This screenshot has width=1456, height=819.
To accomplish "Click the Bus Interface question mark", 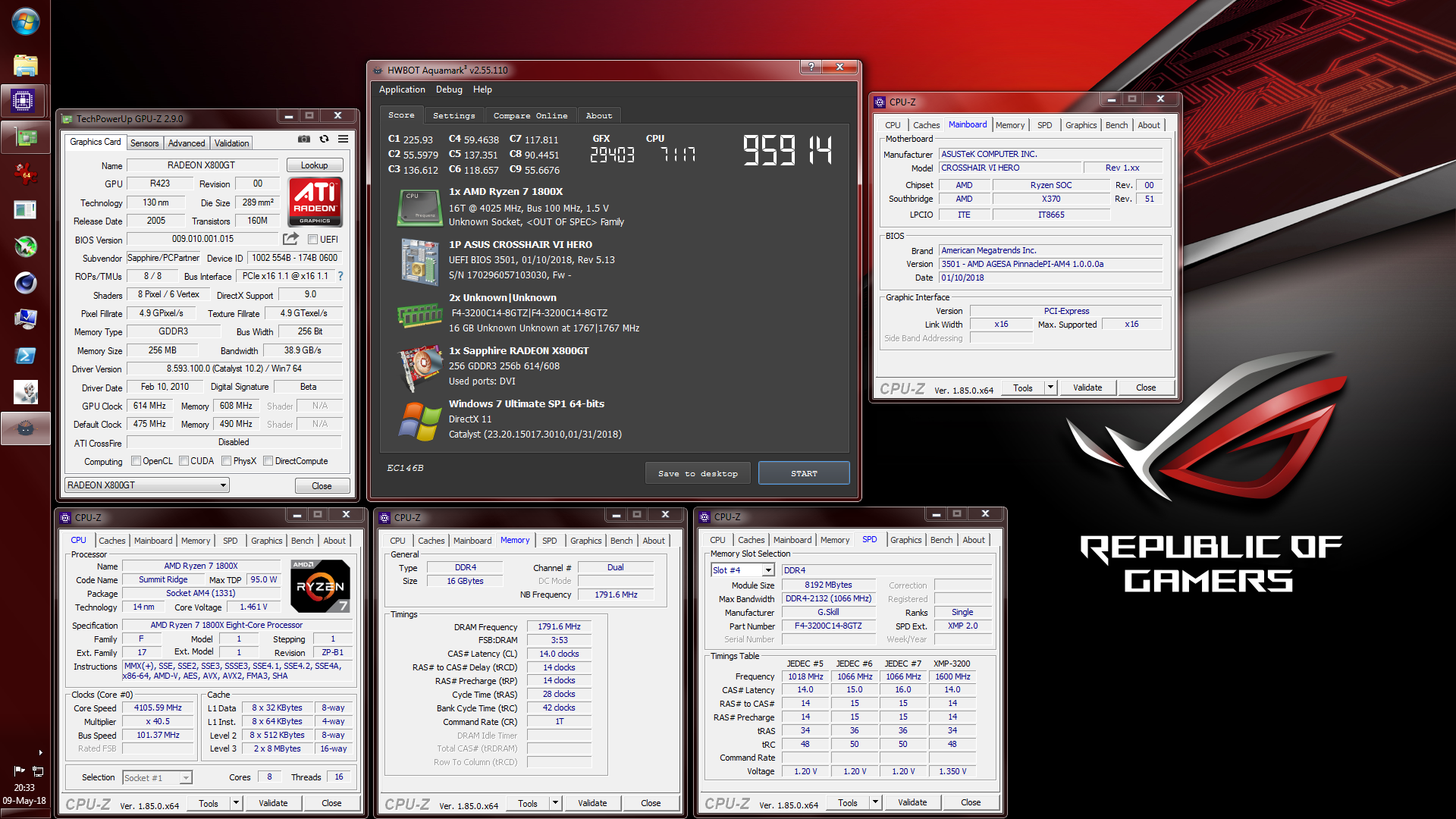I will click(340, 276).
